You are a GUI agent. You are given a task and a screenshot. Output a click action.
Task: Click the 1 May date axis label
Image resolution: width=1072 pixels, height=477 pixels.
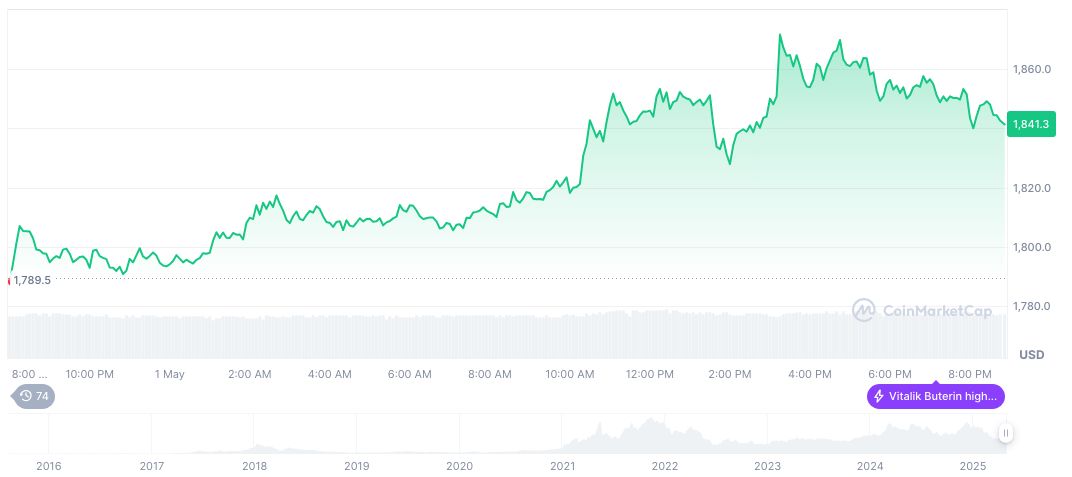(x=169, y=374)
